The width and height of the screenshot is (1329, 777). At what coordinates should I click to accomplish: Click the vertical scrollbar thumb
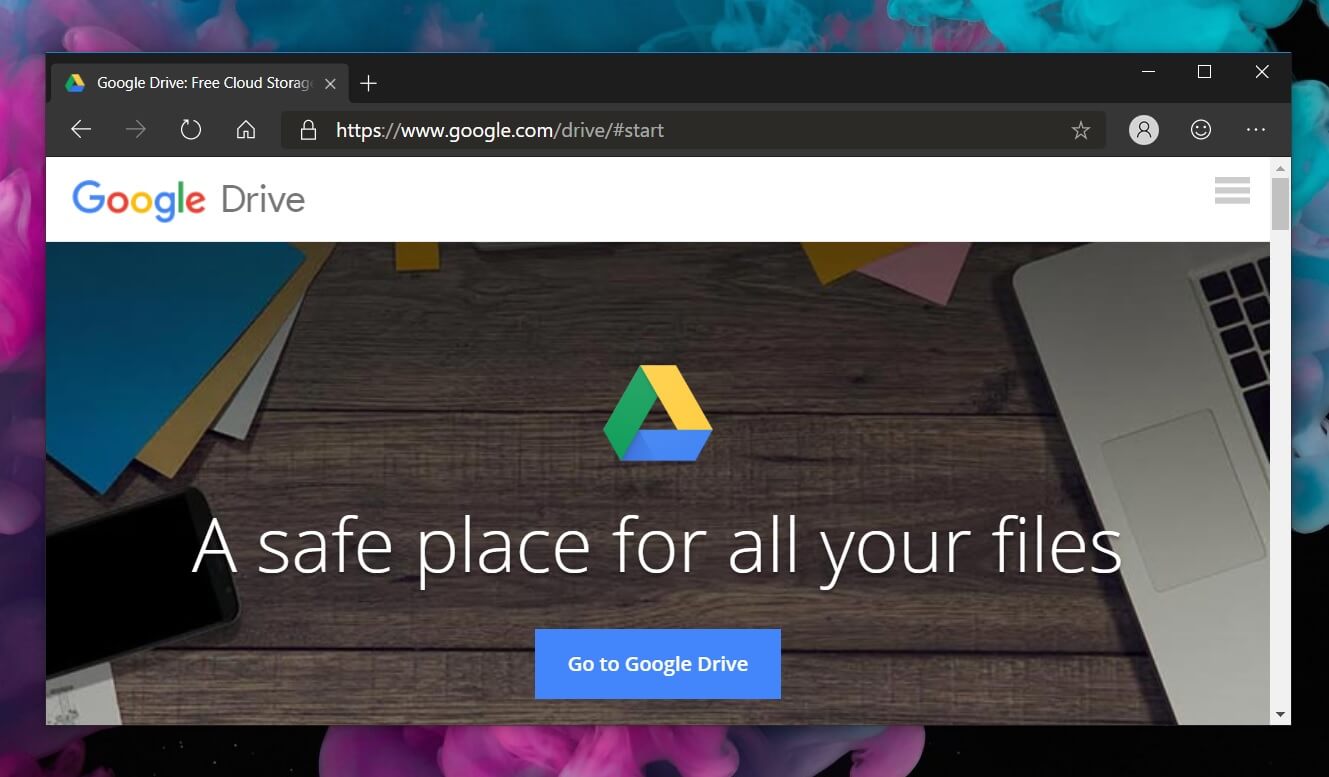[1280, 204]
